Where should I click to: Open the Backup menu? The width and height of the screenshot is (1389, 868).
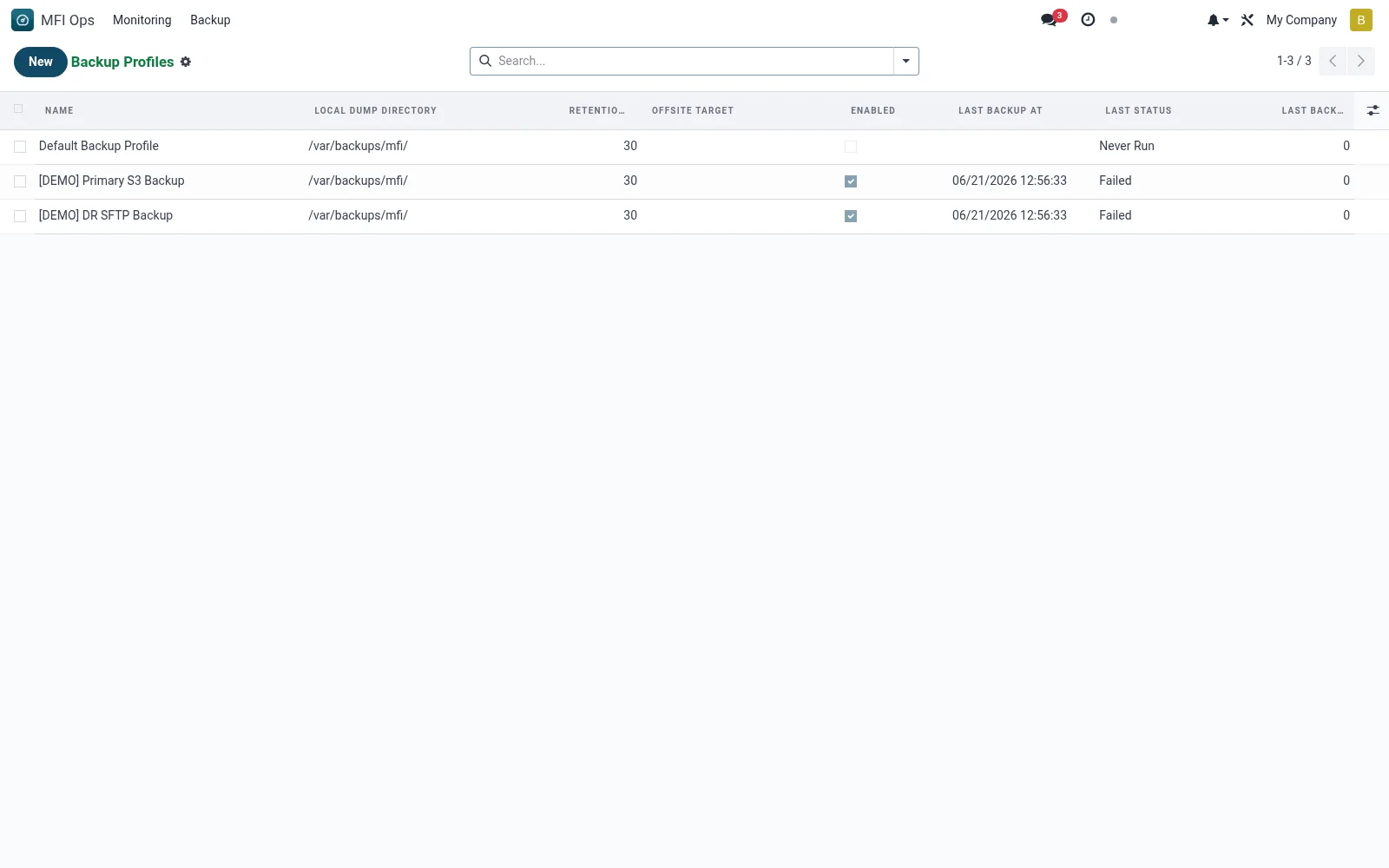[210, 20]
